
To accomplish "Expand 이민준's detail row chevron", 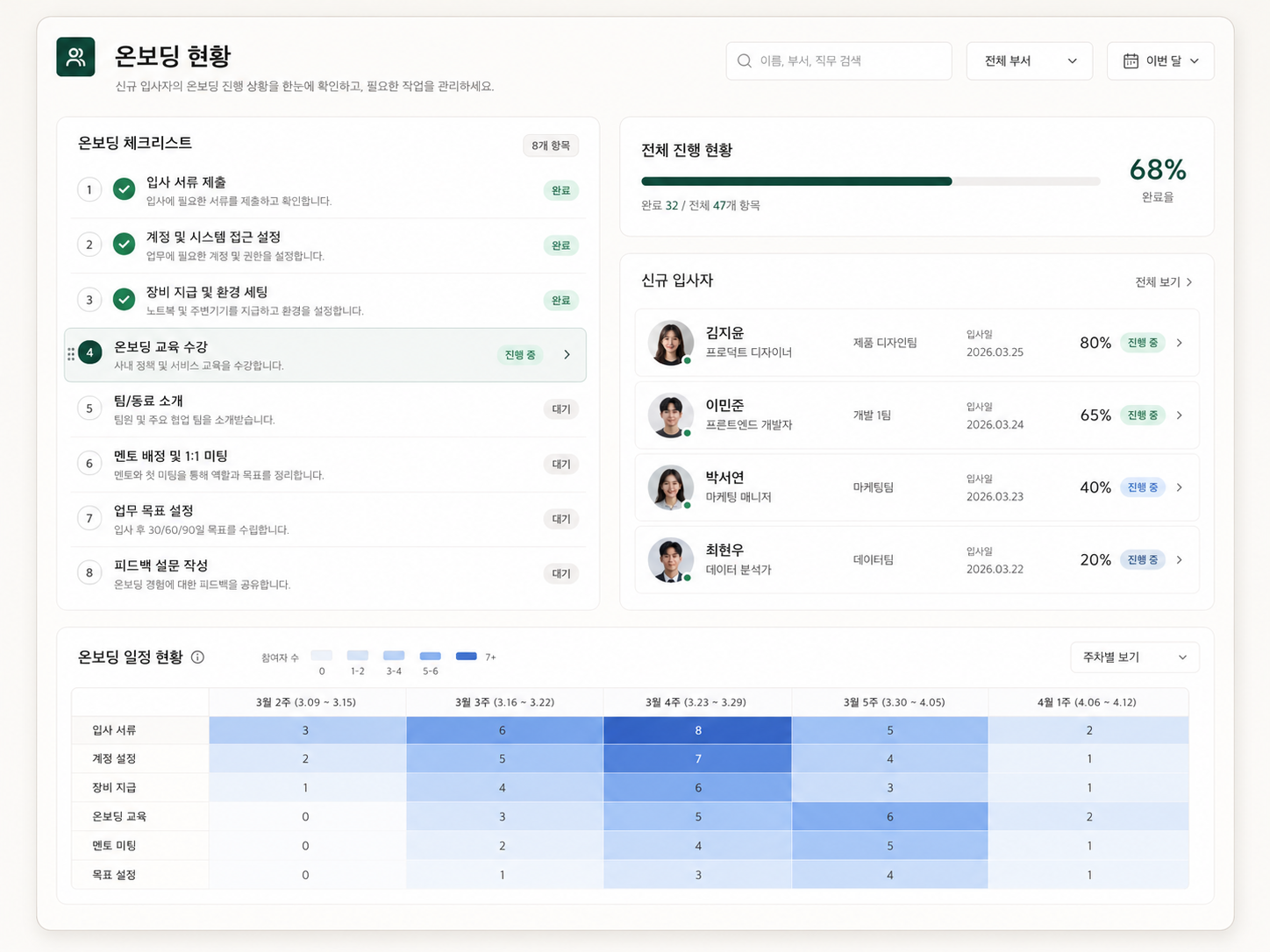I will tap(1179, 415).
